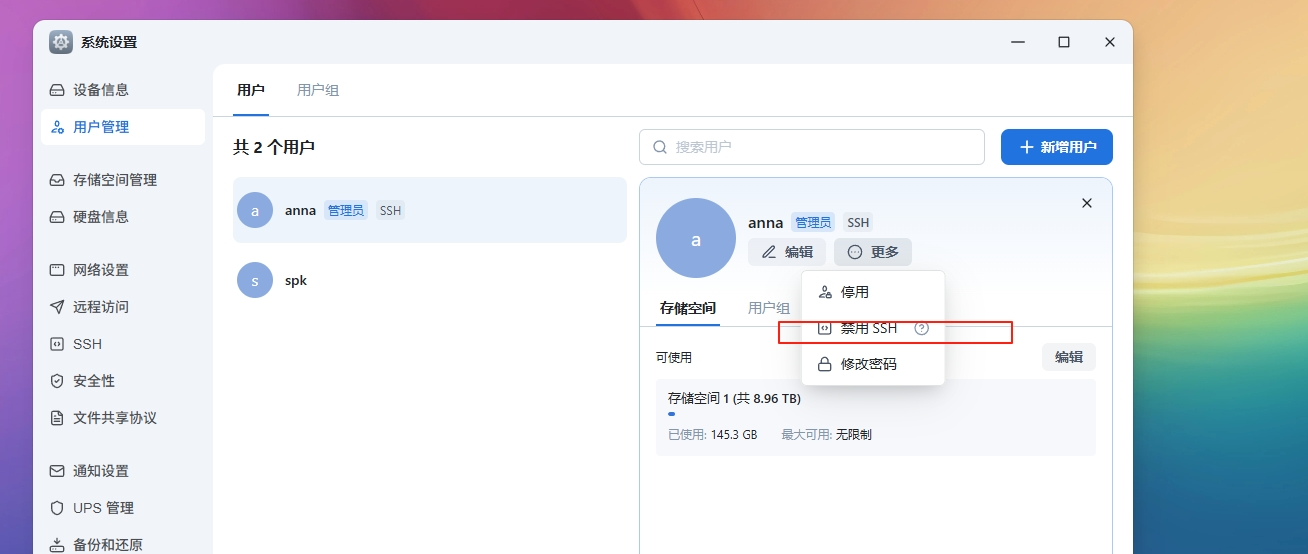Close the anna detail panel

pyautogui.click(x=1087, y=203)
